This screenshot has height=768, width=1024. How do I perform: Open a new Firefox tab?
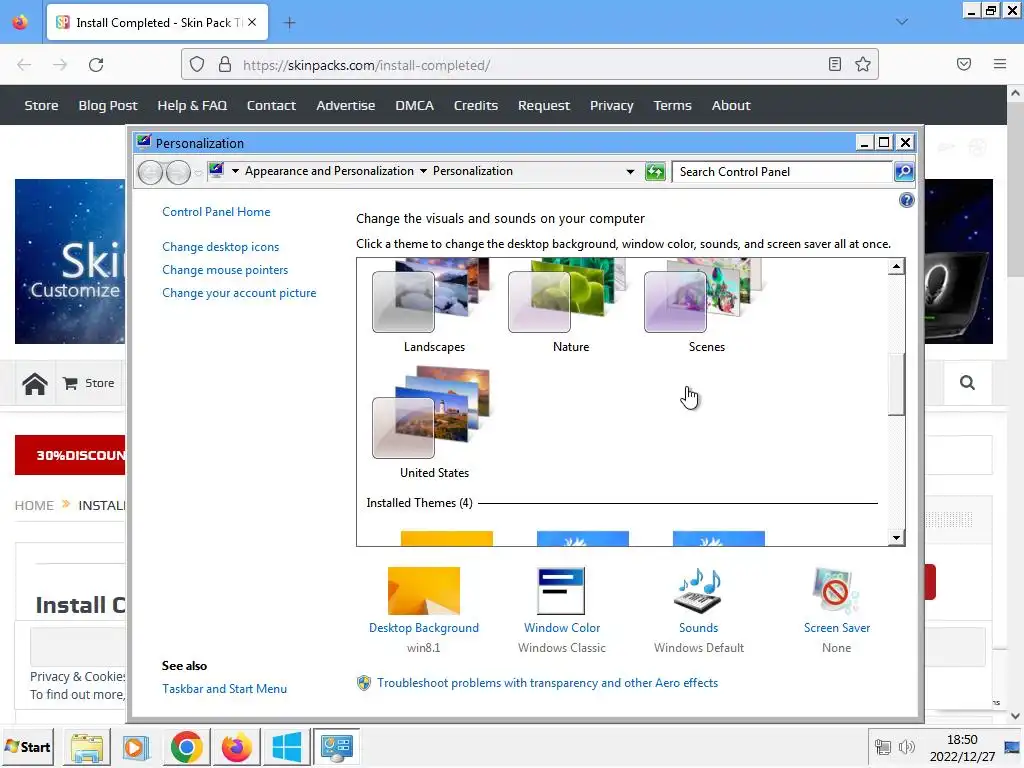(x=289, y=23)
